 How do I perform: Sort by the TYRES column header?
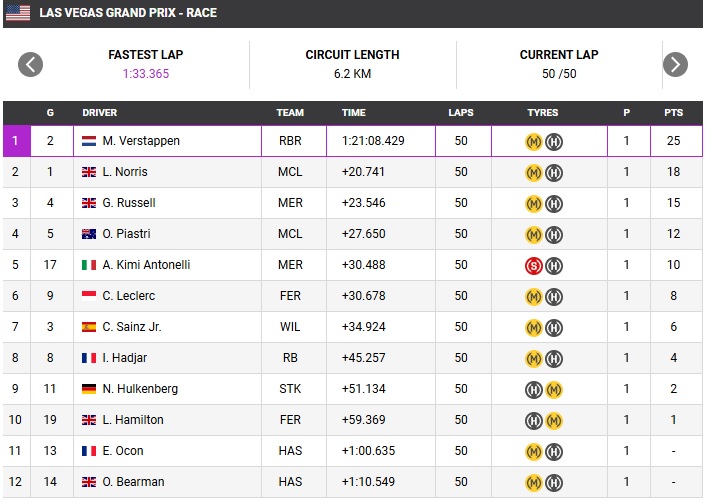[x=543, y=113]
